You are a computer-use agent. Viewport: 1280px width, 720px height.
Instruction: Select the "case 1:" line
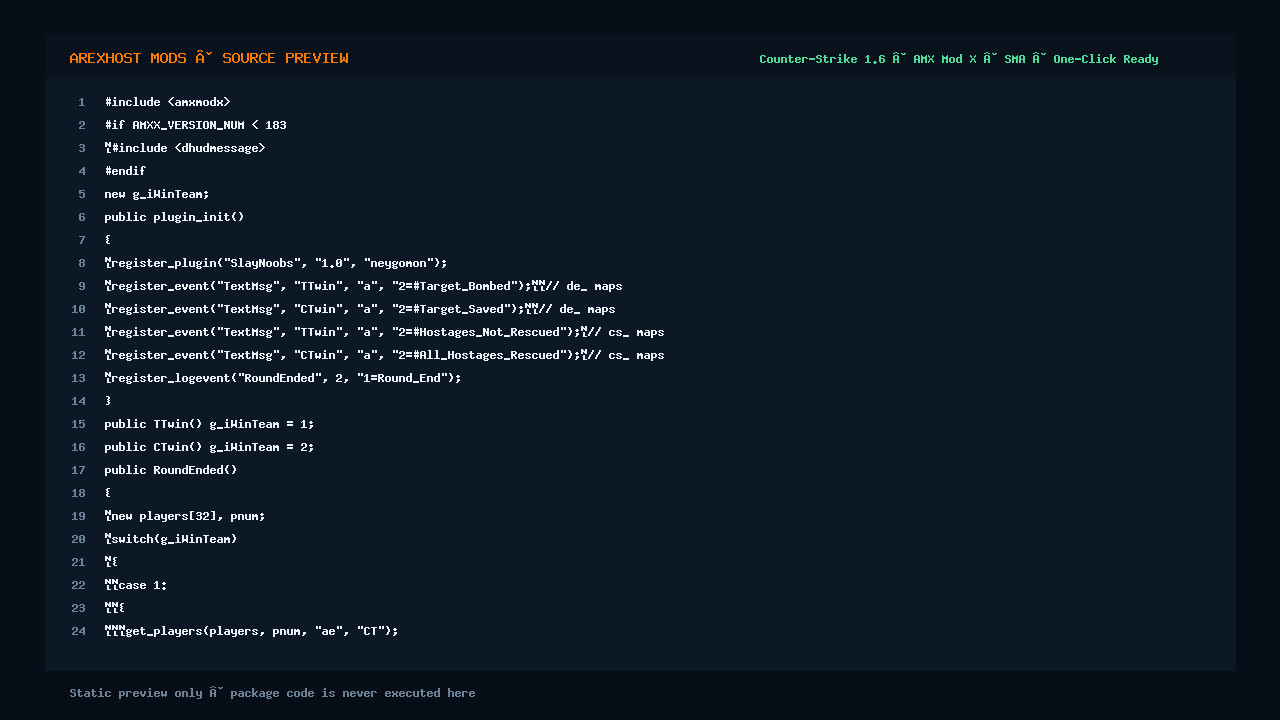[x=136, y=585]
